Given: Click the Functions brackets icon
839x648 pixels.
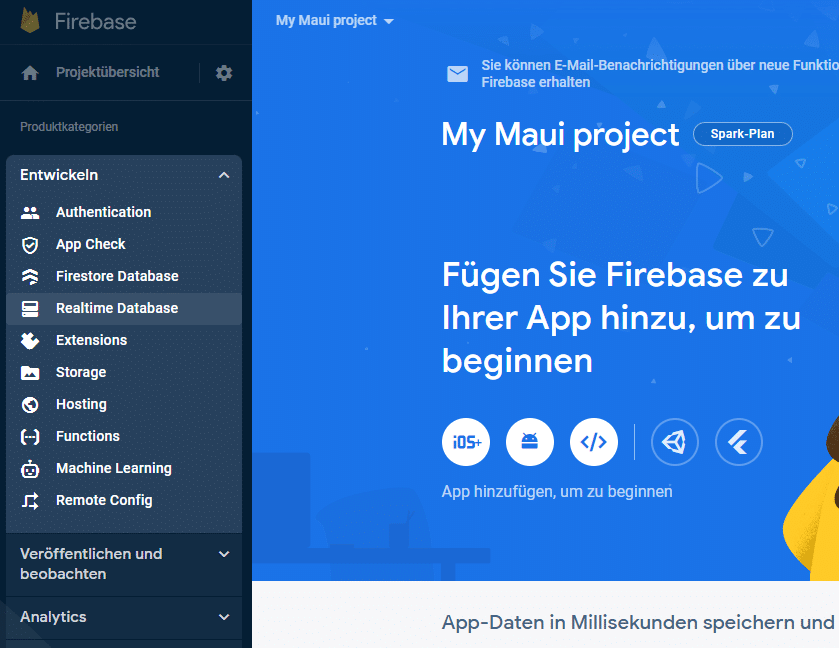Looking at the screenshot, I should (30, 437).
